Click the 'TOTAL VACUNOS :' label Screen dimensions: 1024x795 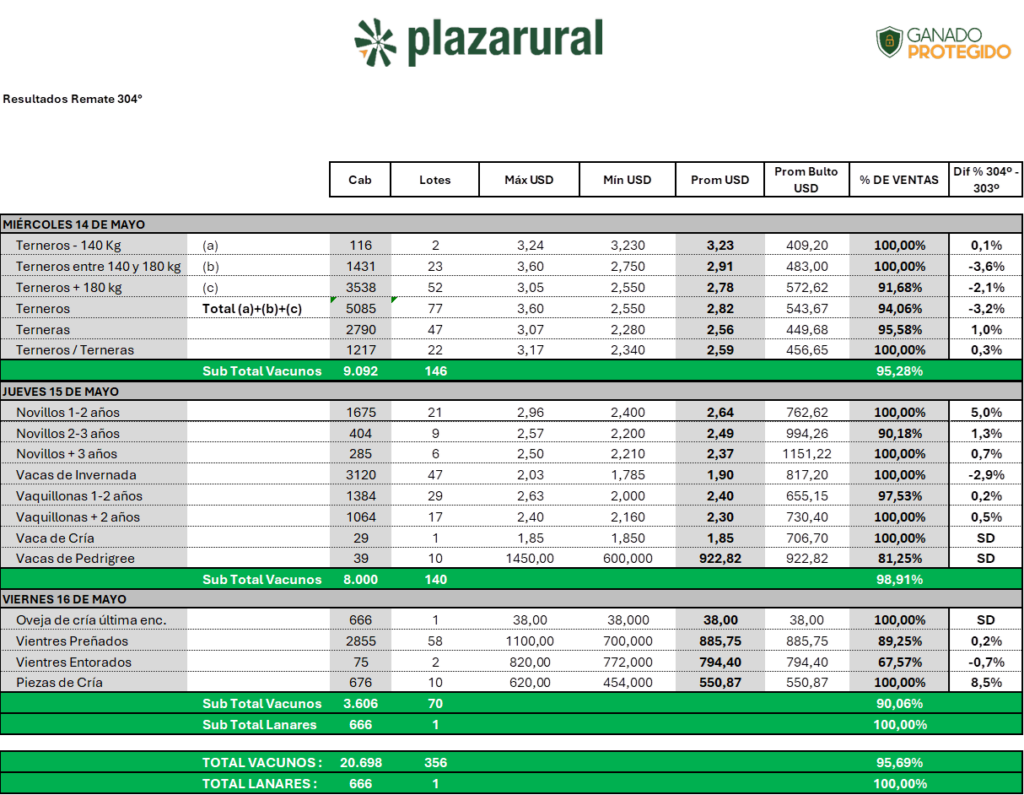[x=262, y=762]
